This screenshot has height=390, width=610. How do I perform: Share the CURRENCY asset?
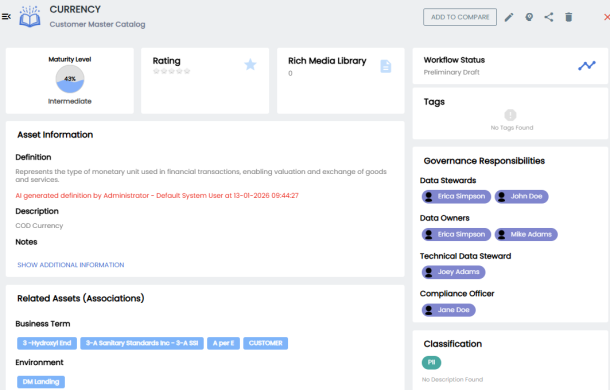click(549, 17)
